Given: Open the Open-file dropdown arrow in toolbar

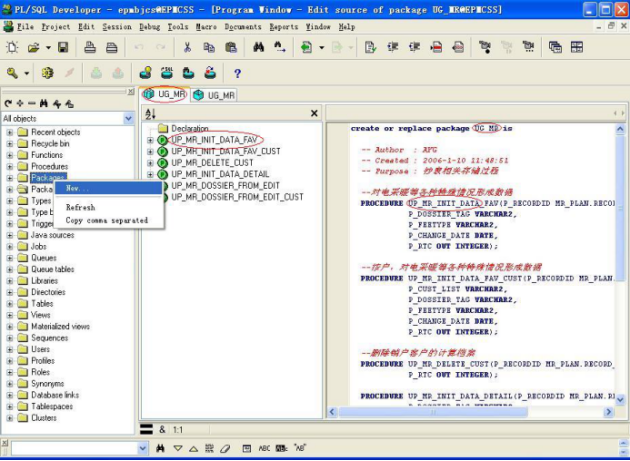Looking at the screenshot, I should coord(48,47).
